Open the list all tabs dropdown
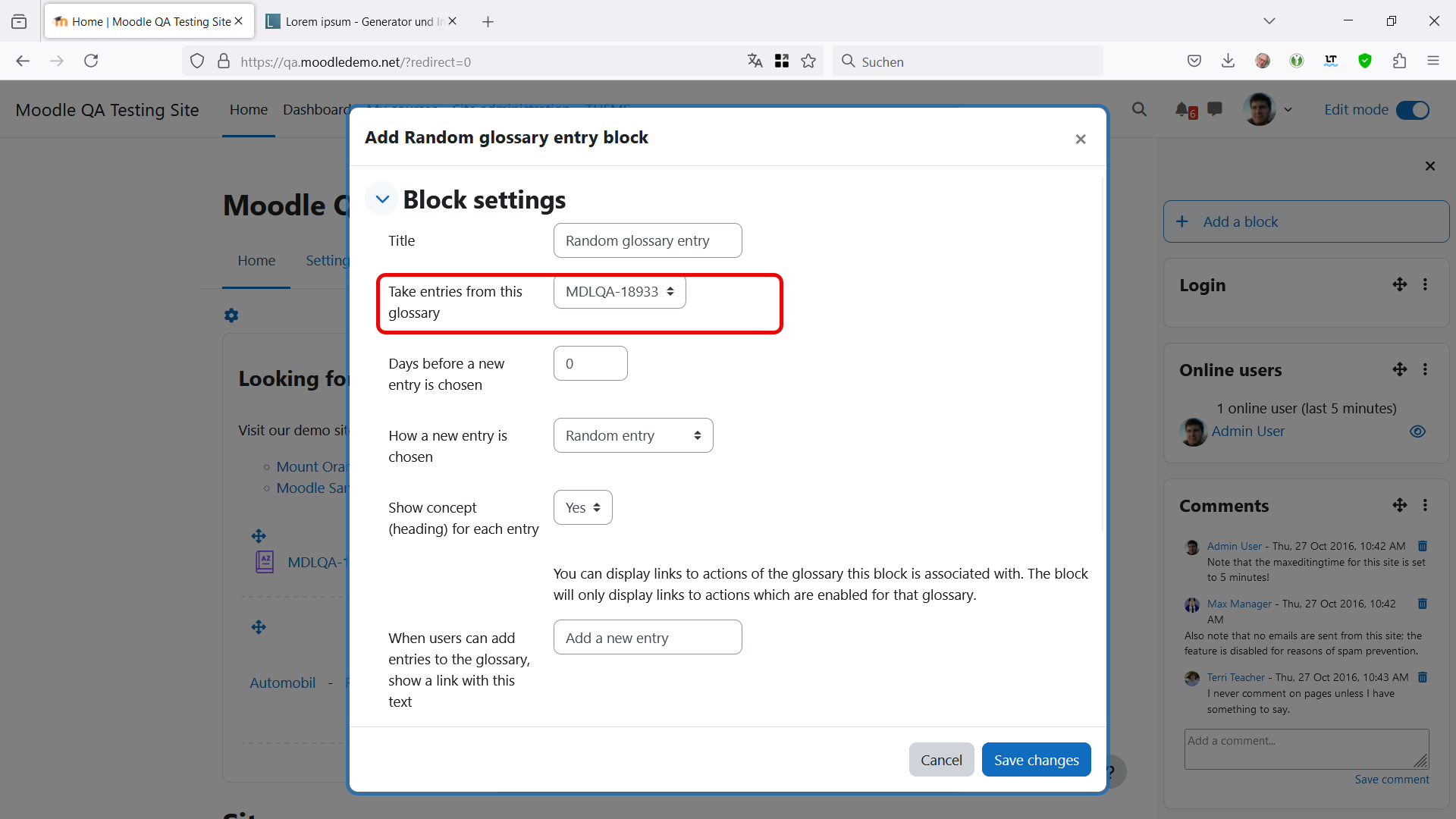Viewport: 1456px width, 819px height. click(x=1269, y=21)
